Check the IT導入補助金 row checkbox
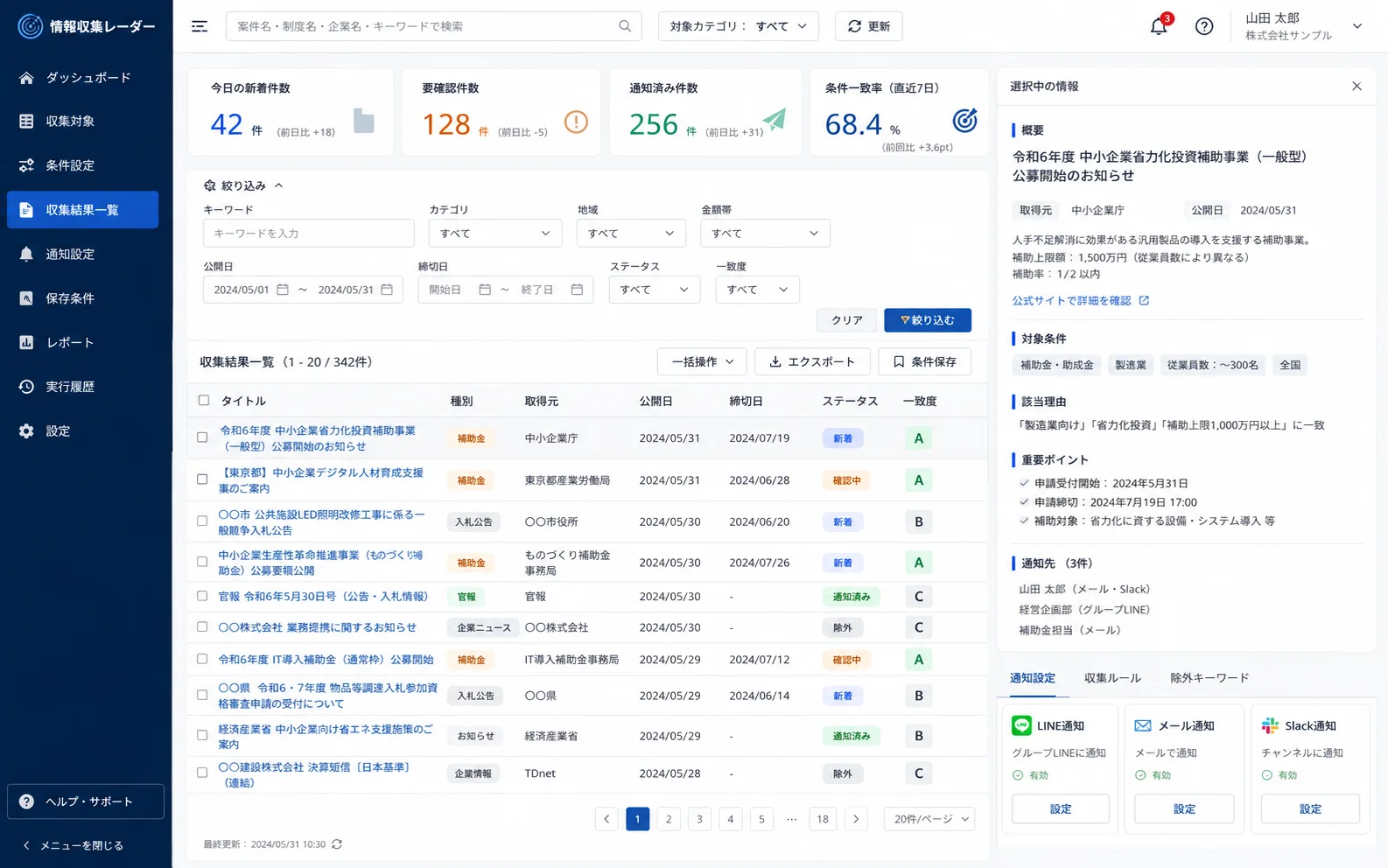The image size is (1388, 868). 202,659
